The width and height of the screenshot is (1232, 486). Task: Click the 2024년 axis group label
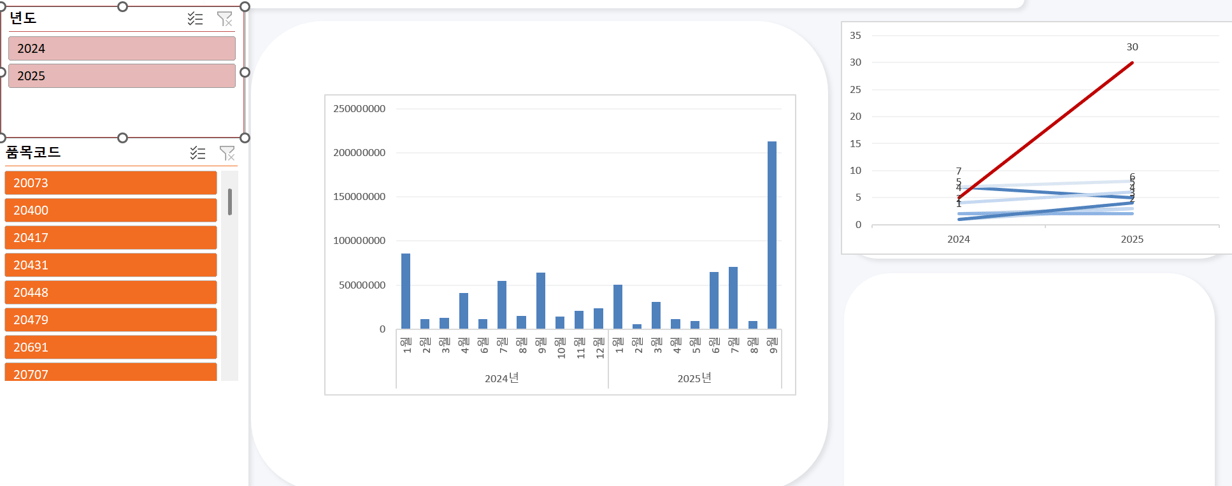[501, 378]
